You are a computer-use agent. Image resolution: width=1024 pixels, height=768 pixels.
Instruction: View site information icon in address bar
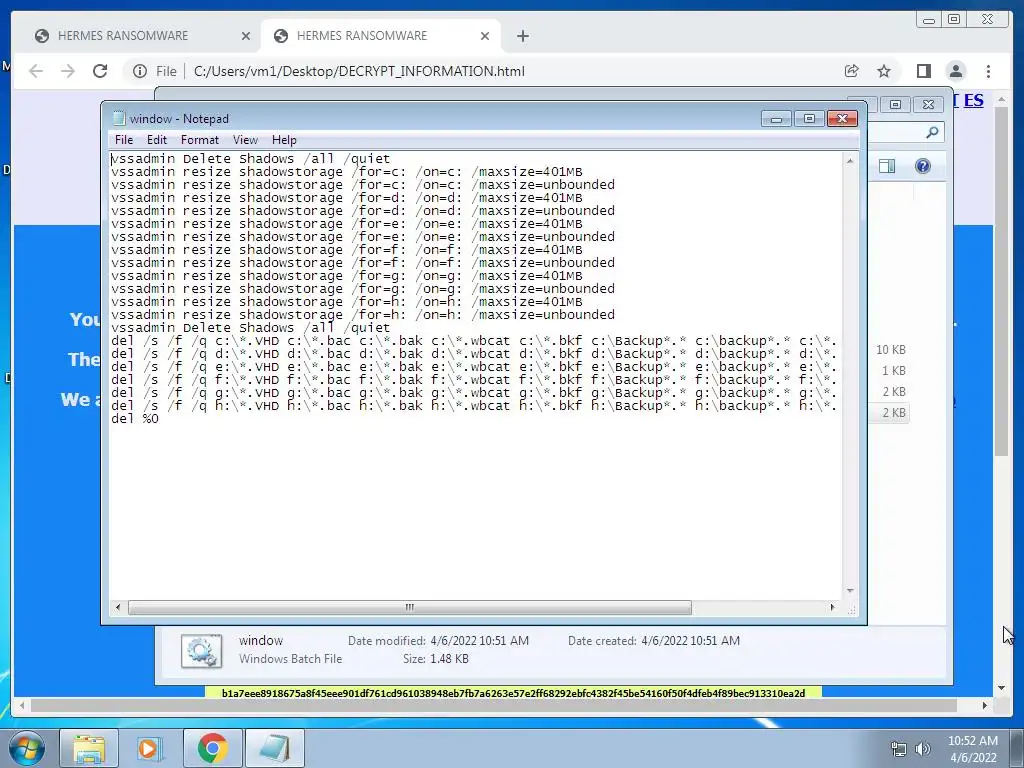[140, 71]
